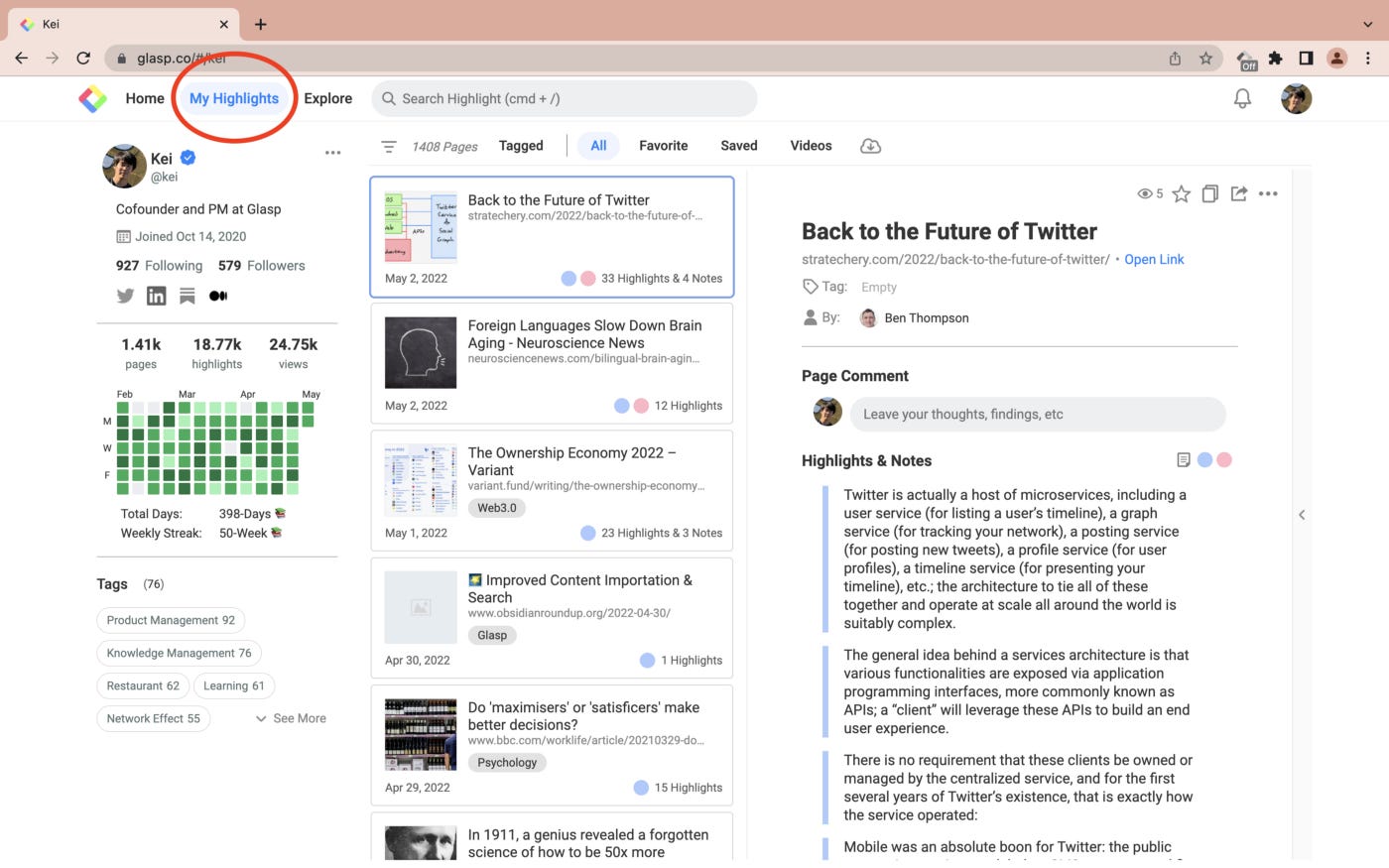Focus the Search Highlight field
Screen dimensions: 1389x868
pyautogui.click(x=565, y=98)
